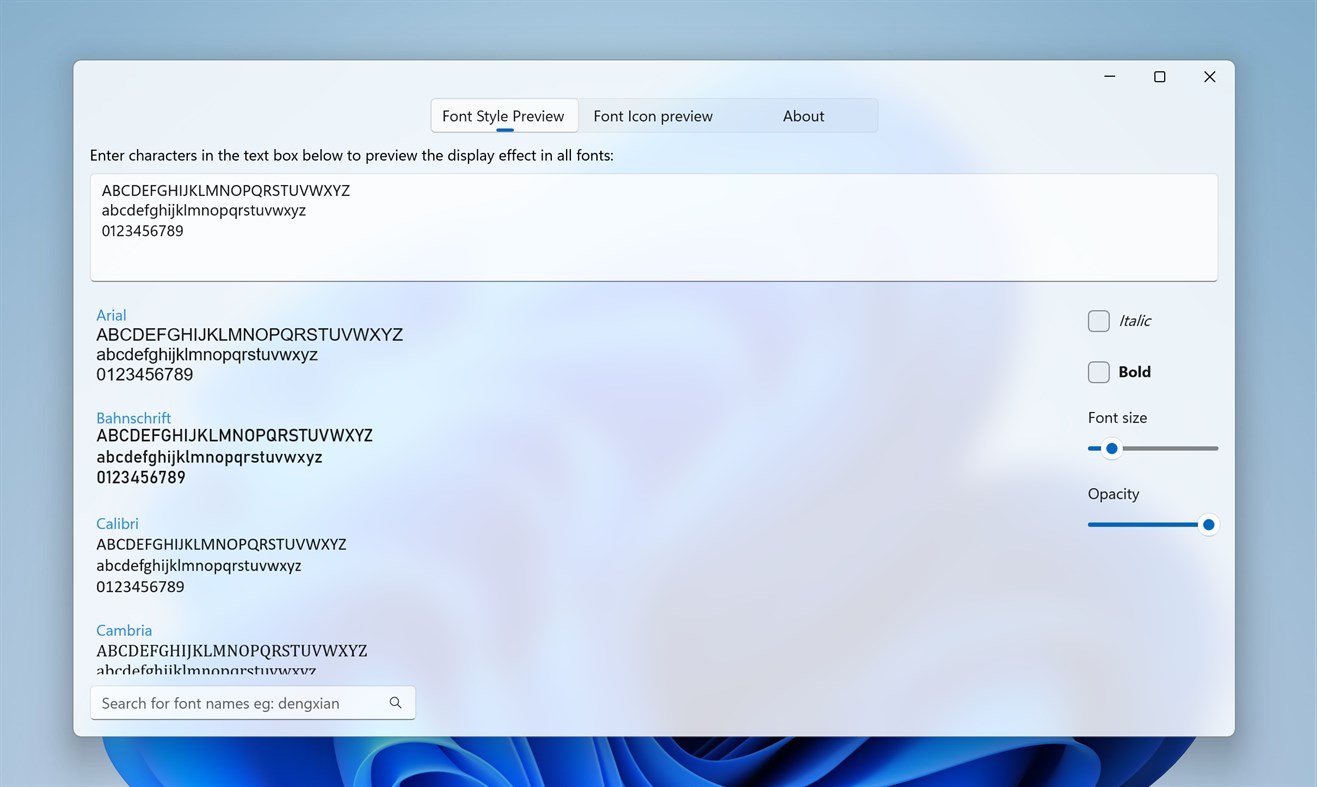
Task: Click the Italic label text
Action: [1135, 321]
